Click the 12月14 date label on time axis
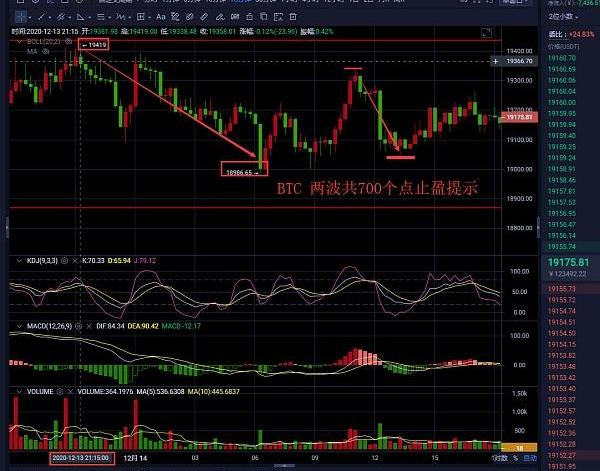 [x=136, y=458]
